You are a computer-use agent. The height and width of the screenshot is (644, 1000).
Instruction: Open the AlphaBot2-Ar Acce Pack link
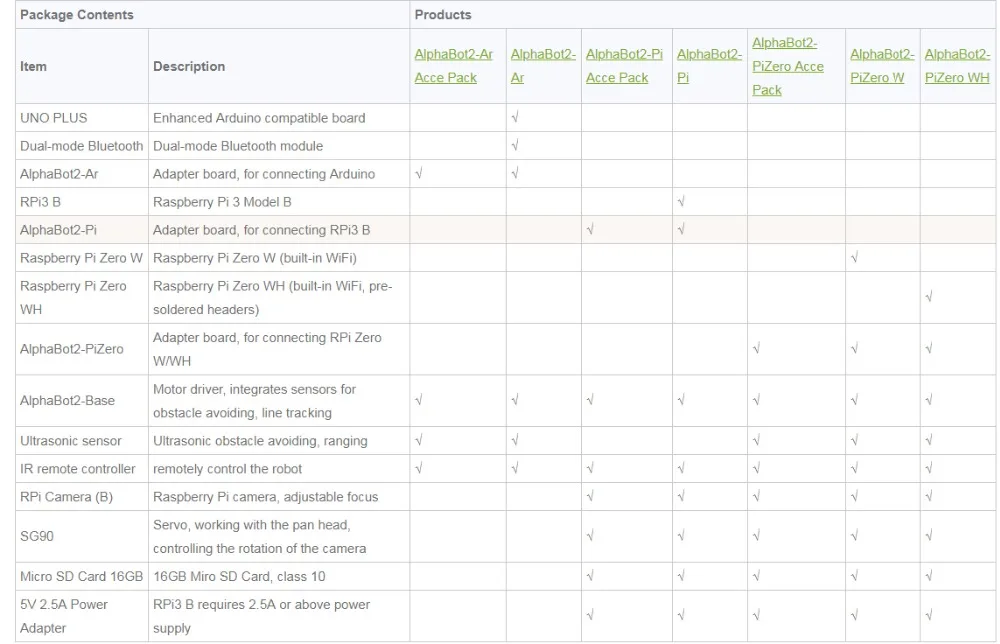click(x=453, y=66)
